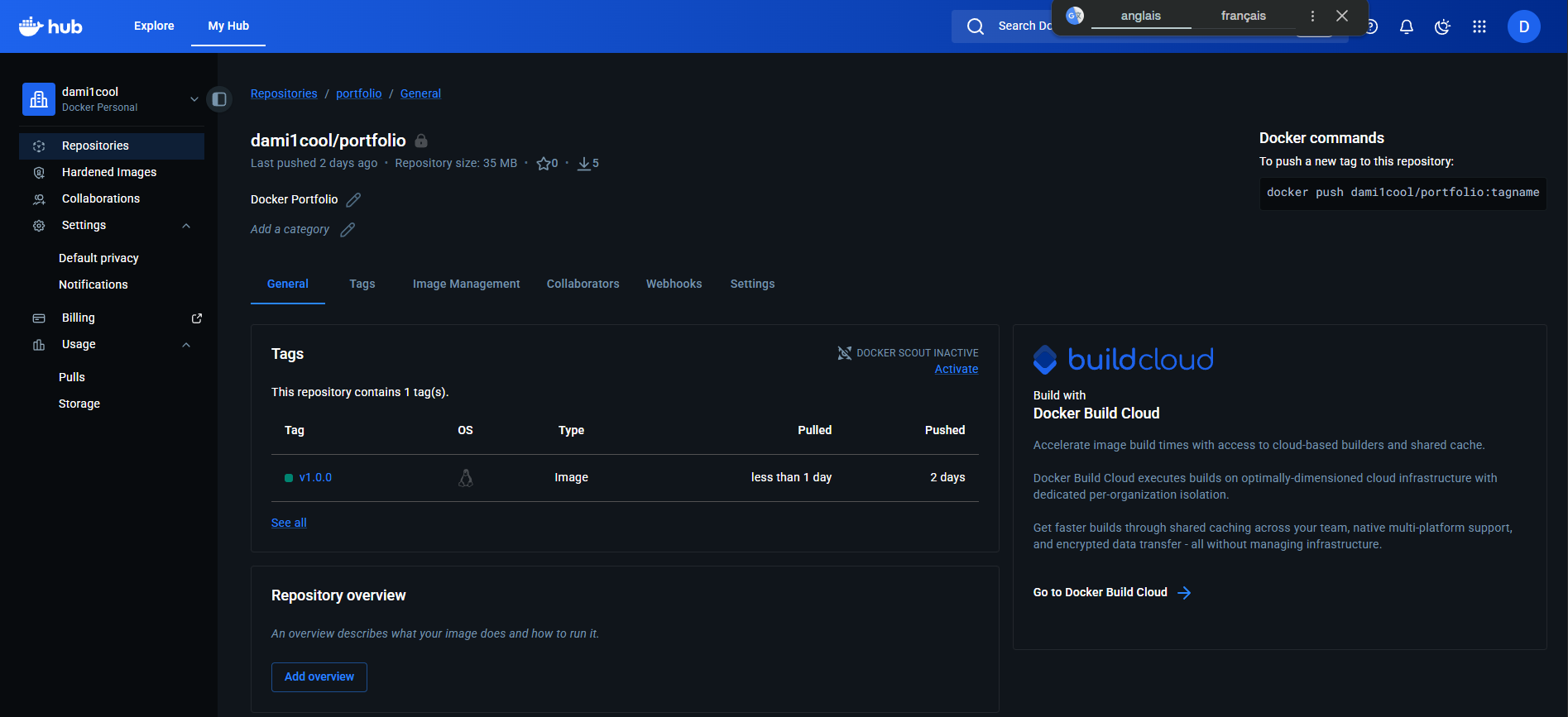Click the Linux penguin OS icon

(466, 478)
